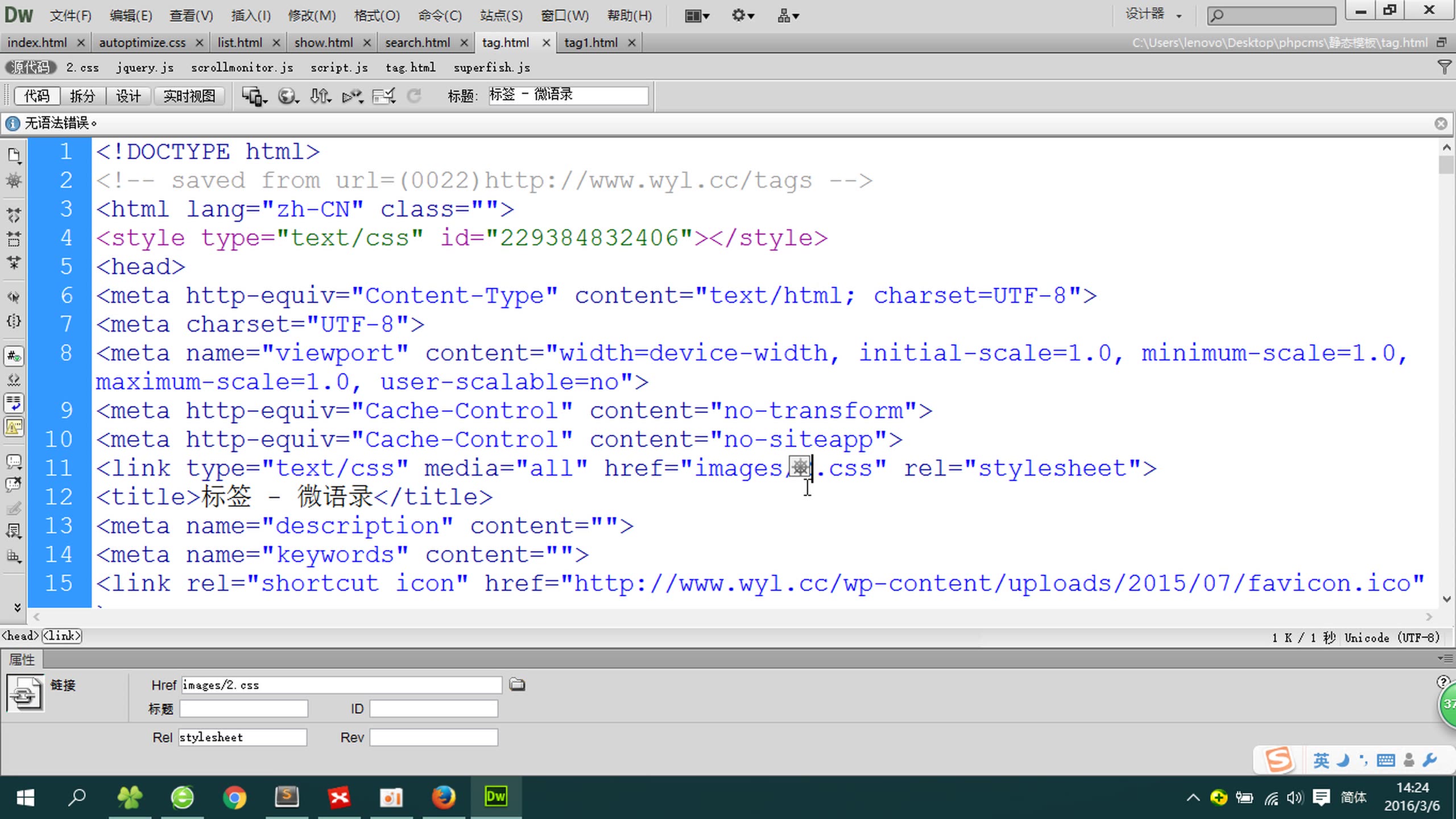Click the collapse full tag icon
Image resolution: width=1456 pixels, height=819 pixels.
[x=14, y=215]
